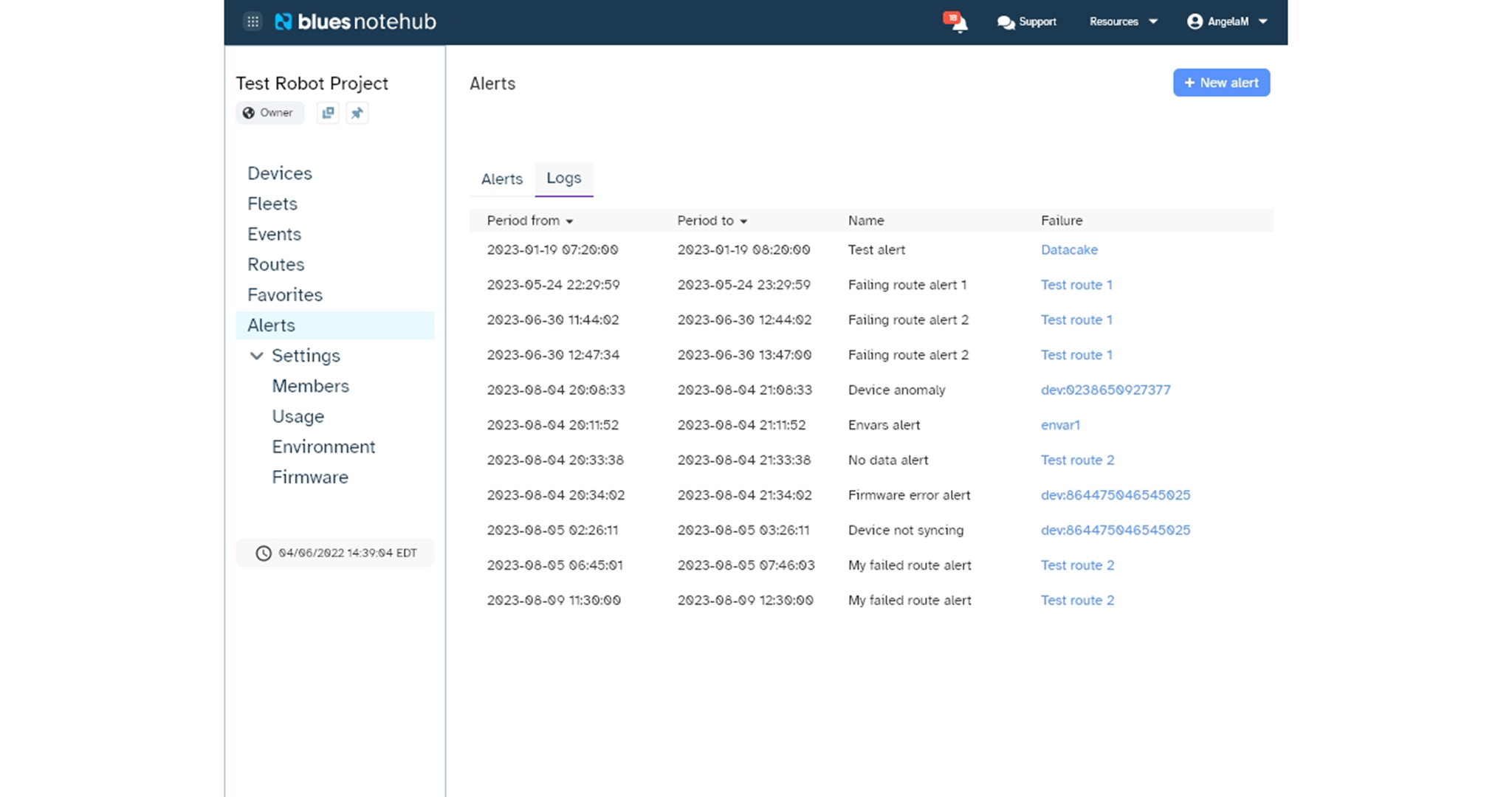This screenshot has height=797, width=1512.
Task: Click period to 2023-08-09 12:30:00
Action: click(x=745, y=601)
